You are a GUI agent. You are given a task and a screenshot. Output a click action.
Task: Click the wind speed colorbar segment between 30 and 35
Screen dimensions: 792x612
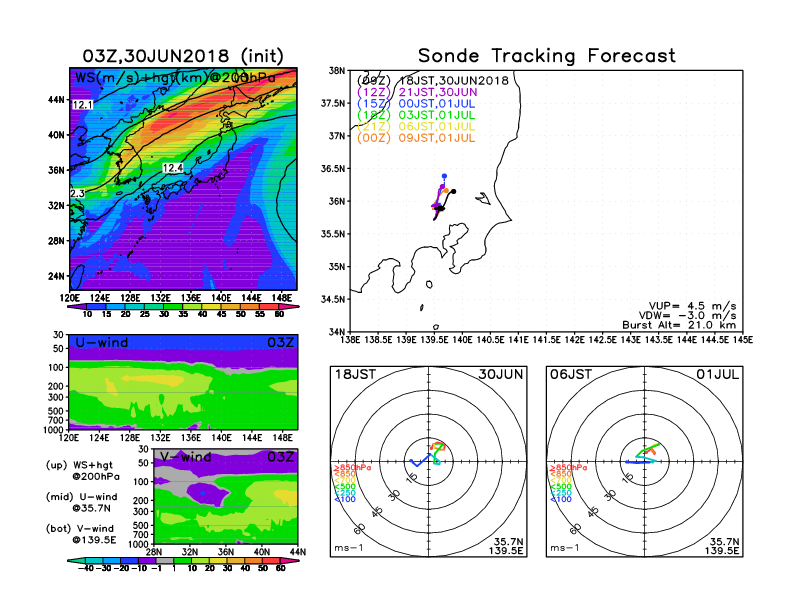point(173,306)
